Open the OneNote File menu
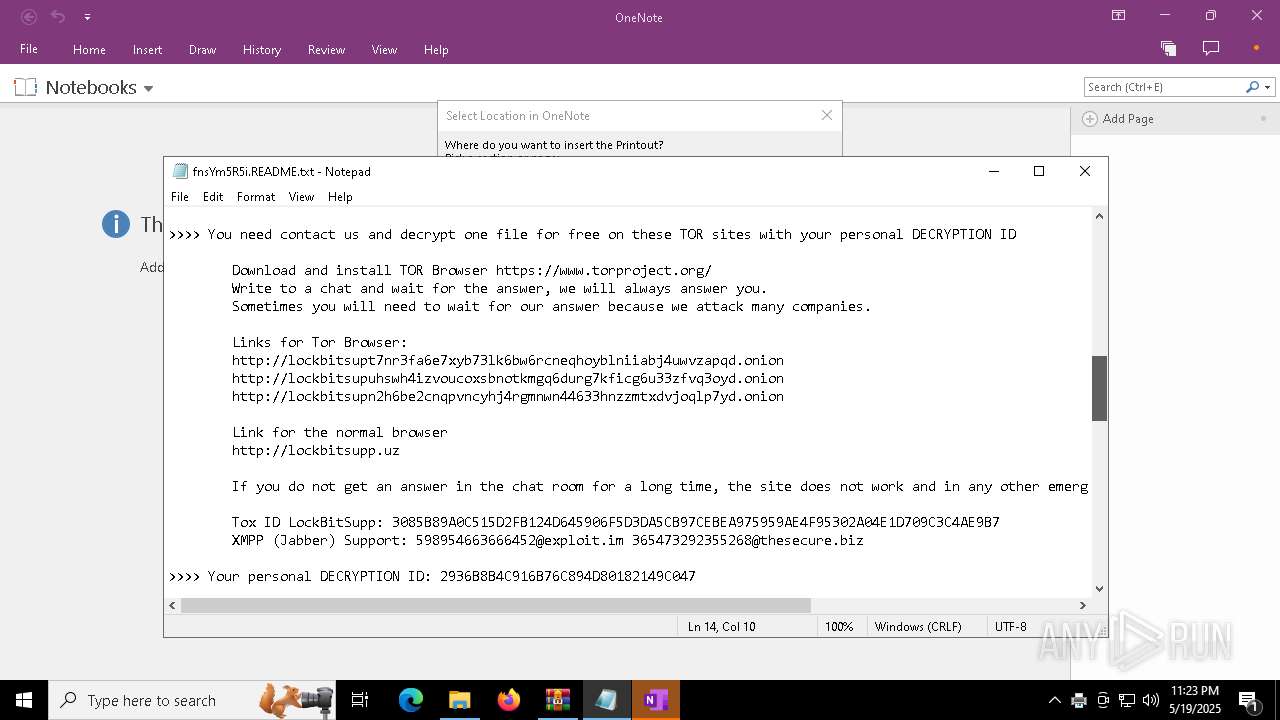1280x720 pixels. pos(29,49)
